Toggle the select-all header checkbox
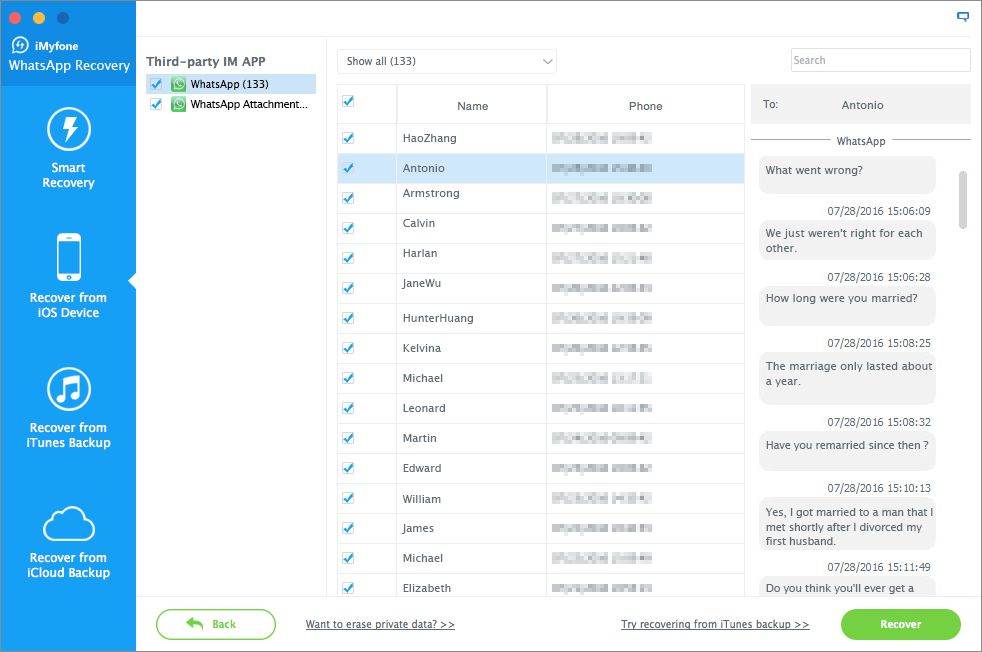Screen dimensions: 982x652 point(348,101)
